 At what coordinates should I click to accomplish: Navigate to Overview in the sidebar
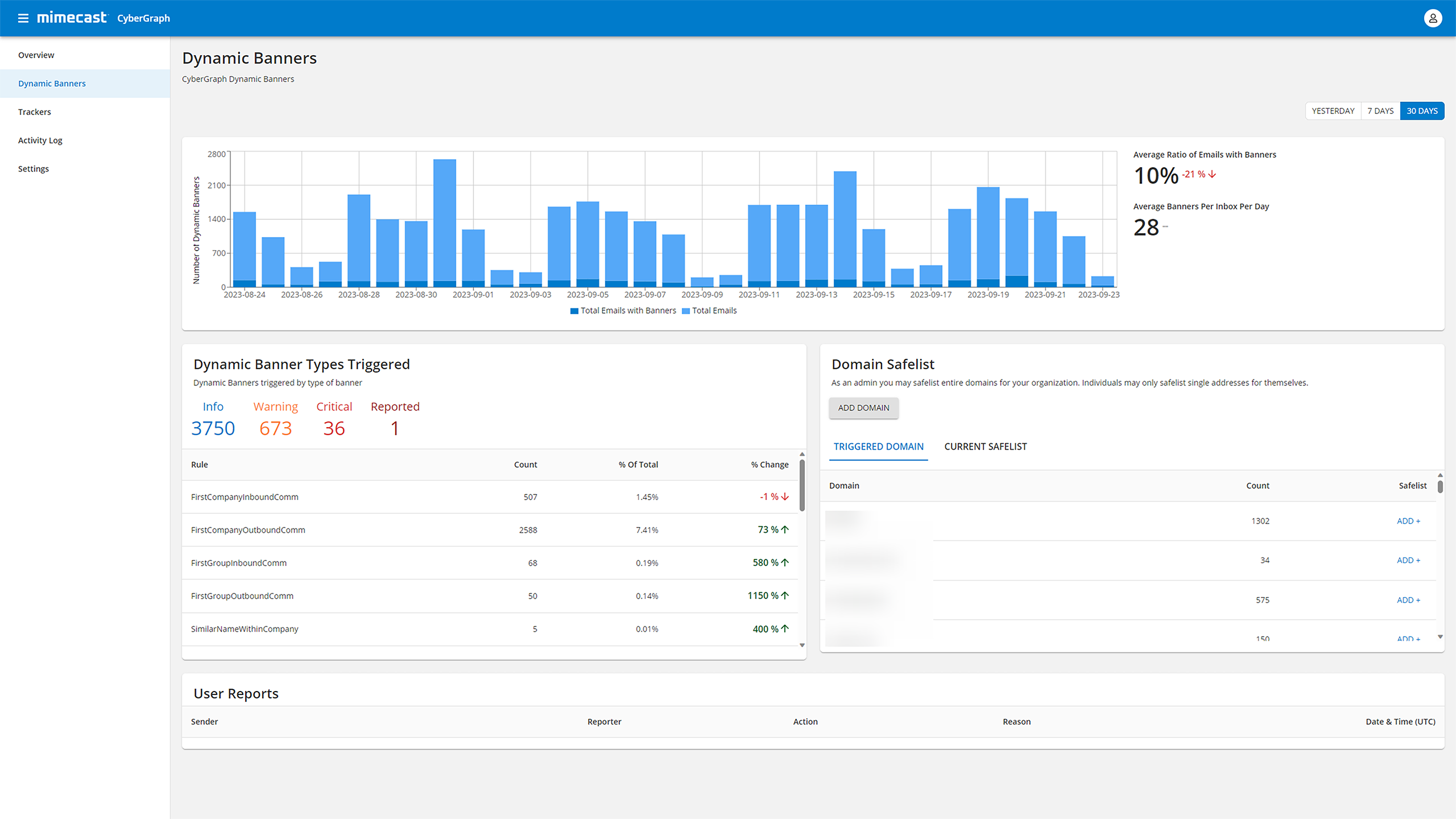click(x=36, y=55)
